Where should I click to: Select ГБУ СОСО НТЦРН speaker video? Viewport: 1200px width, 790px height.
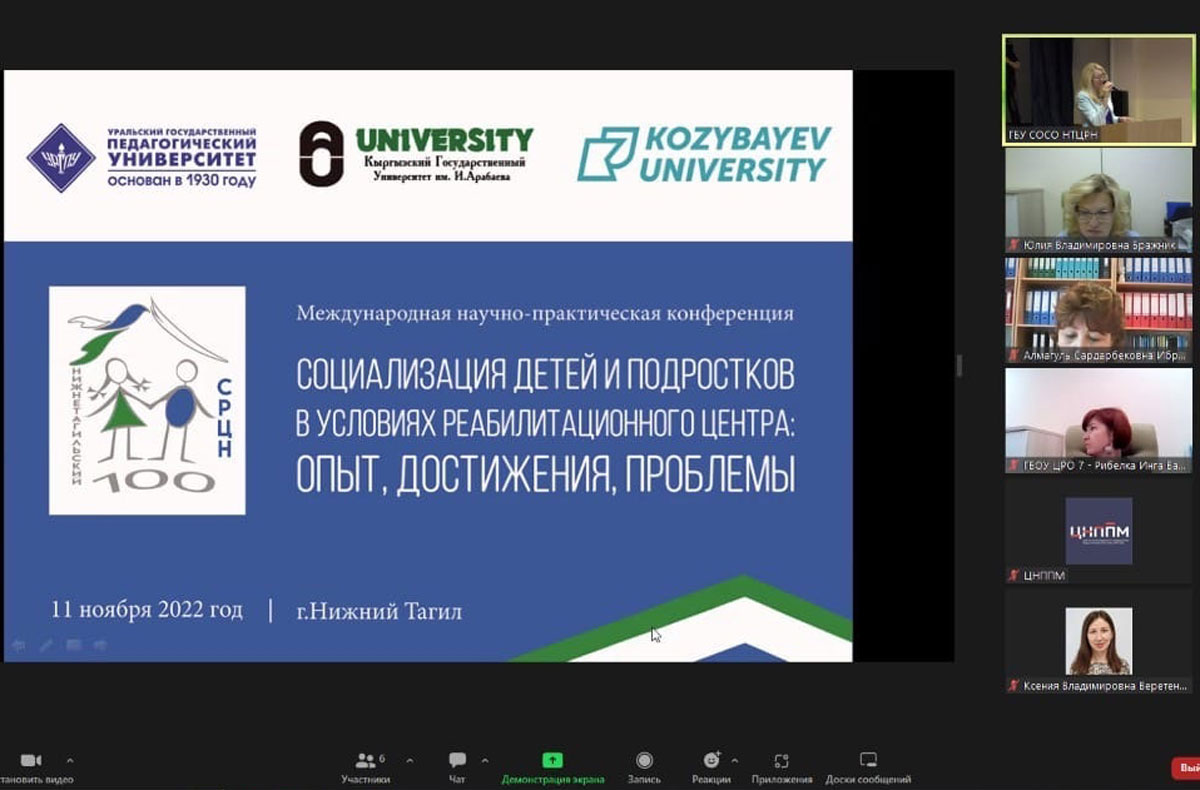[x=1098, y=89]
